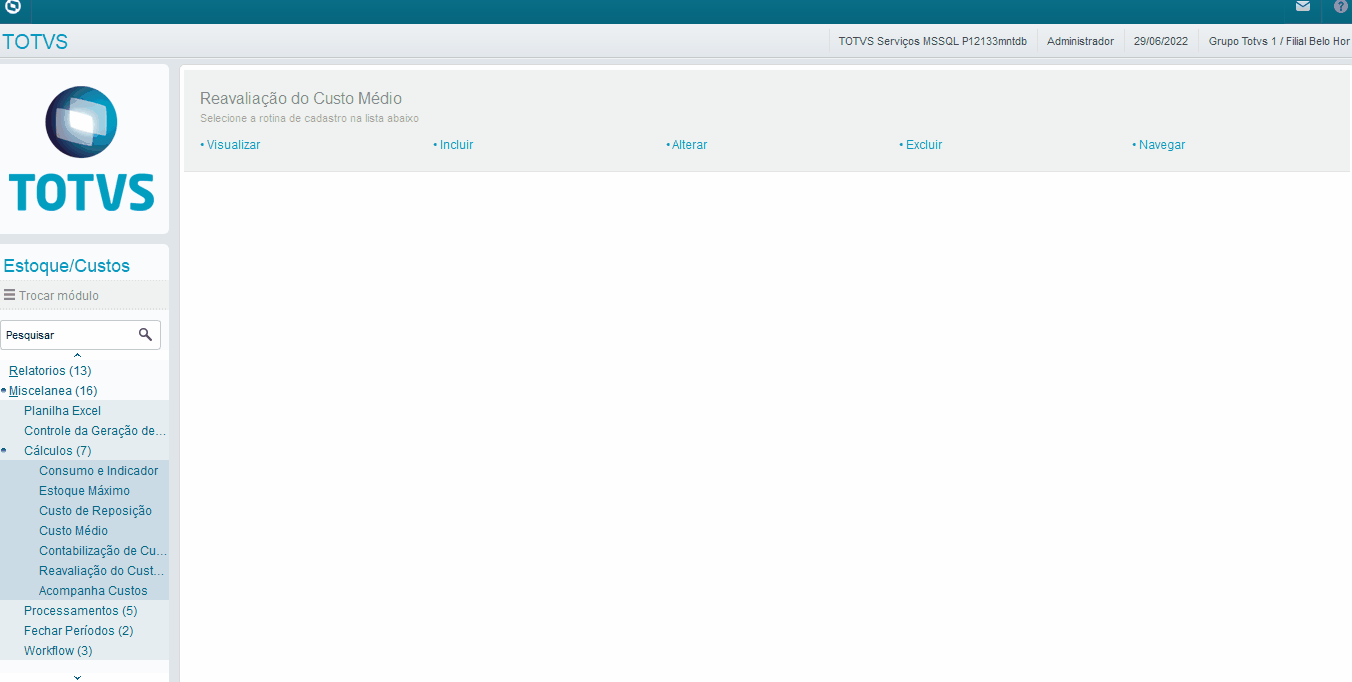Collapse Miscelanea (16) menu
The image size is (1352, 682).
point(53,391)
